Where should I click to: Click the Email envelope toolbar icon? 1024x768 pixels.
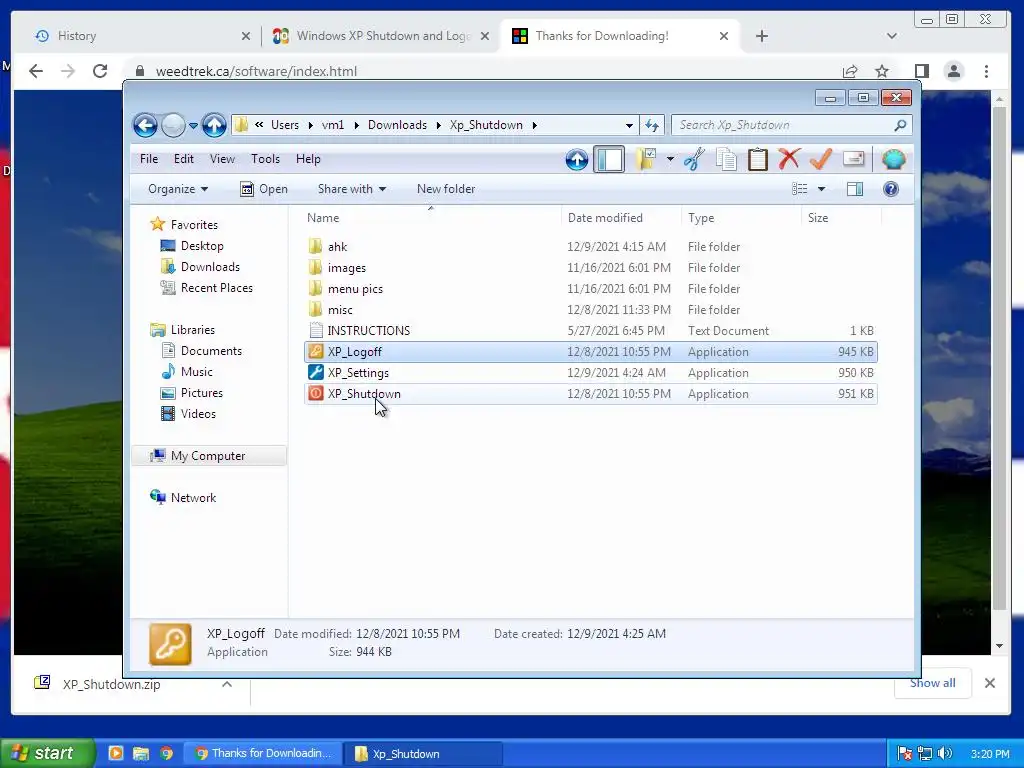(854, 159)
